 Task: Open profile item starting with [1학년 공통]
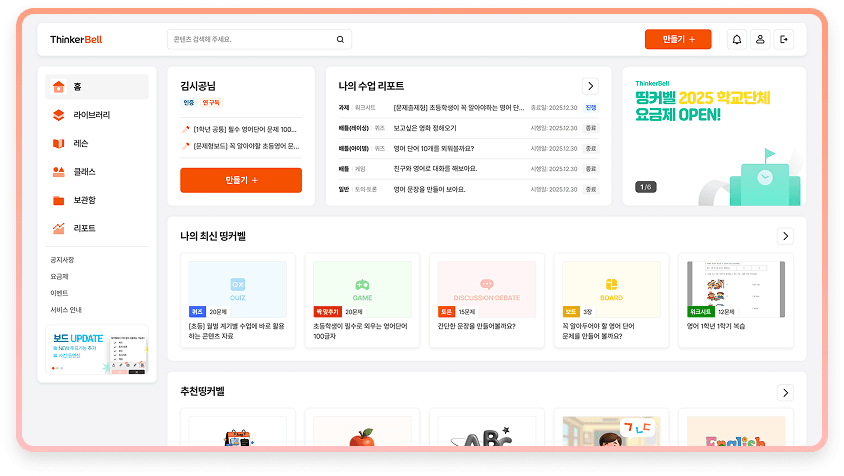(x=241, y=129)
